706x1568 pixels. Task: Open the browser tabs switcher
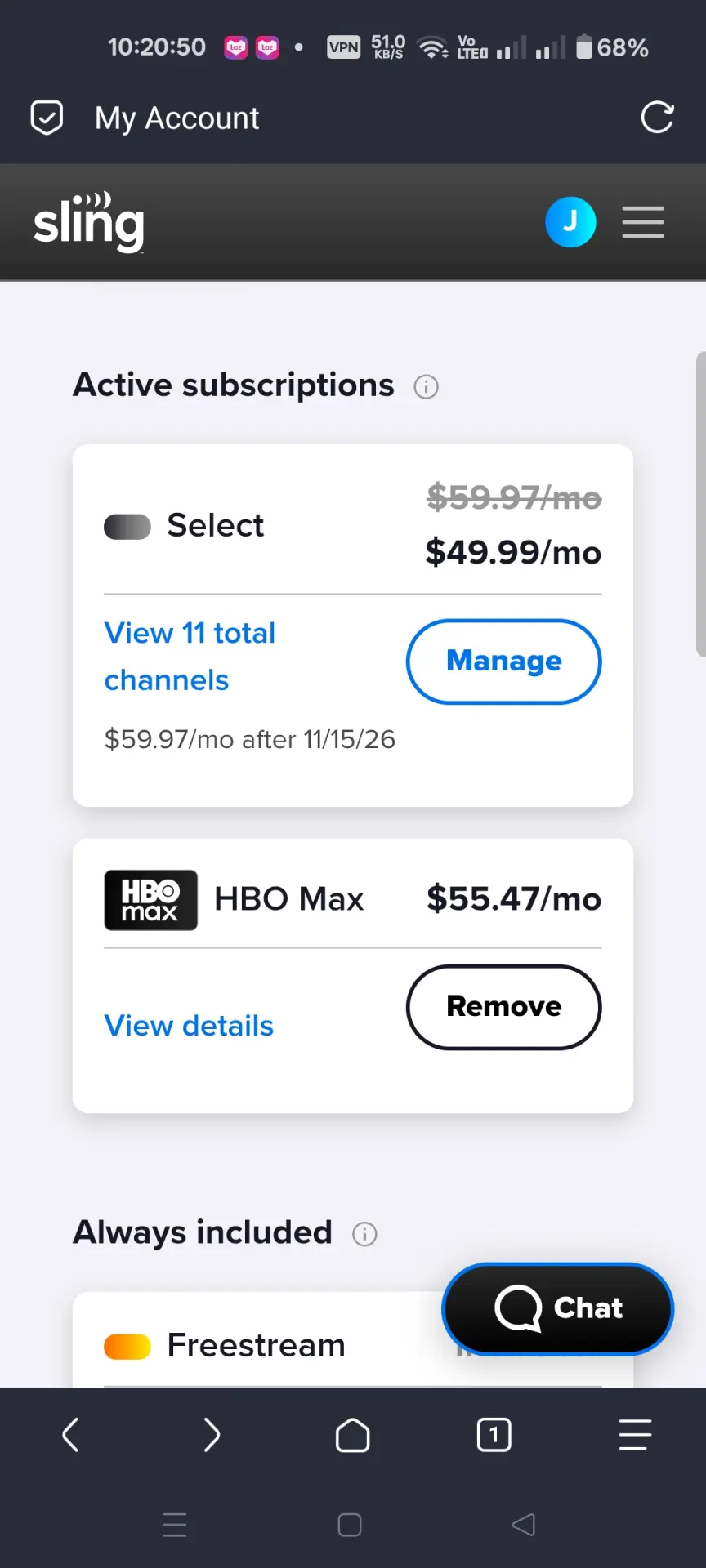pyautogui.click(x=494, y=1435)
